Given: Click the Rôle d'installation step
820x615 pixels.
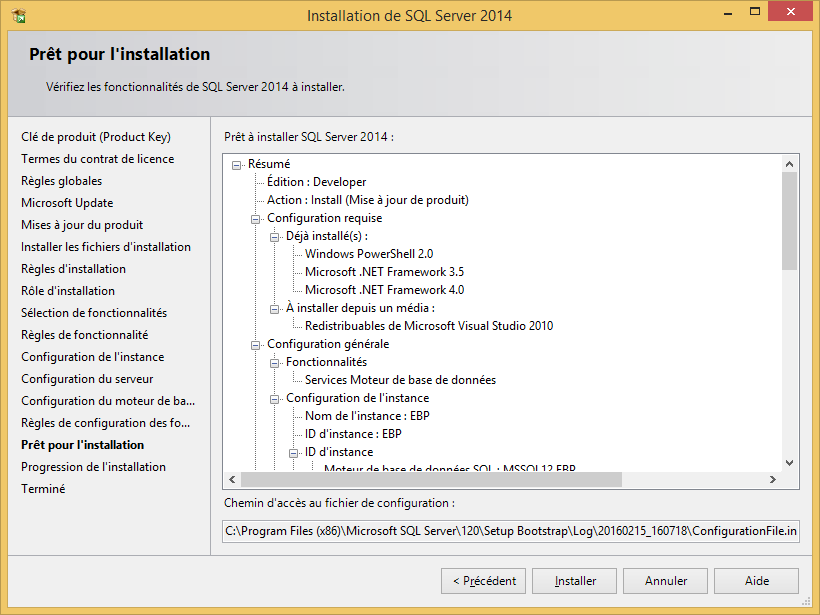Looking at the screenshot, I should click(68, 291).
